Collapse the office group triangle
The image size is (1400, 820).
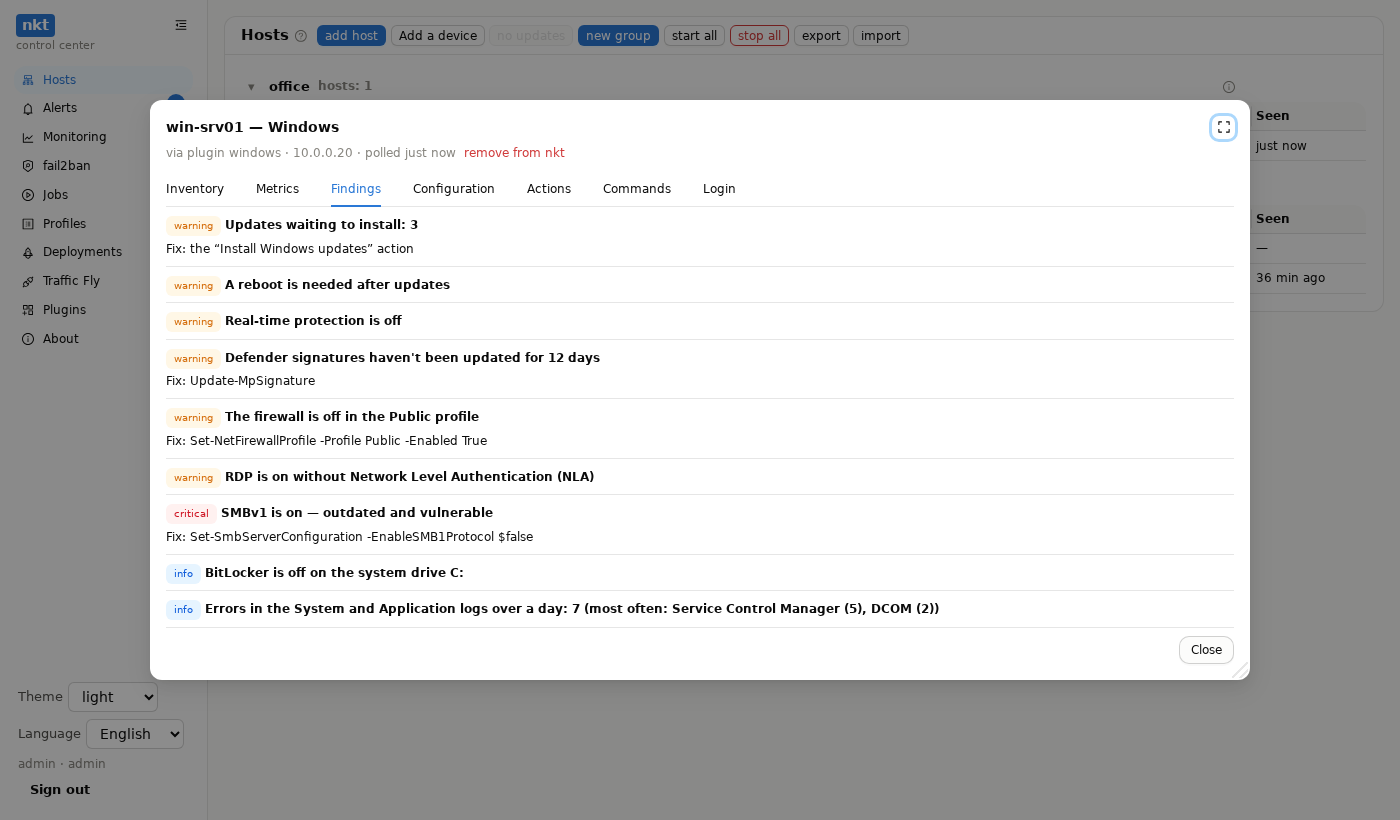[x=251, y=87]
